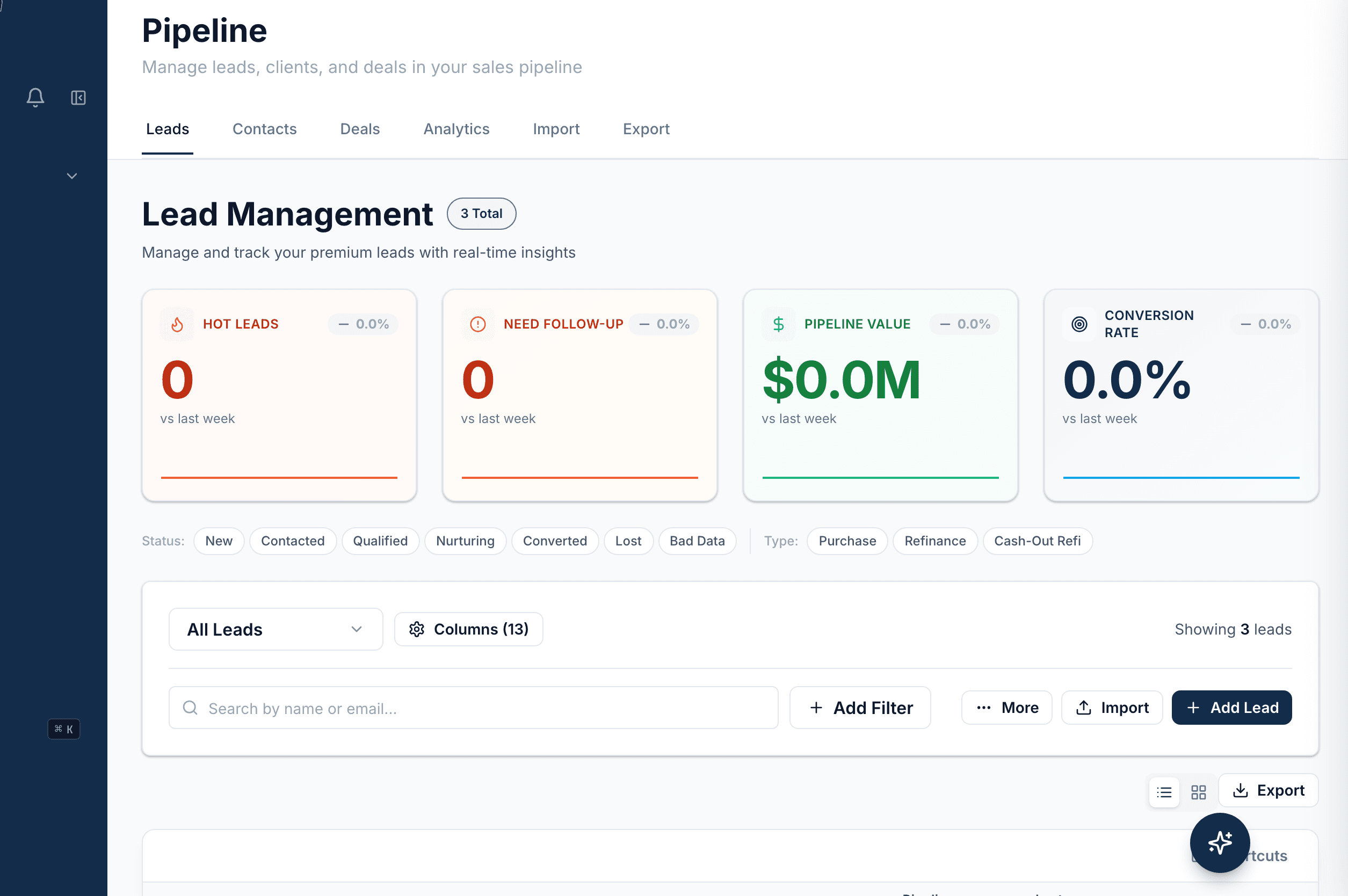The image size is (1348, 896).
Task: Open the Deals tab
Action: pos(360,129)
